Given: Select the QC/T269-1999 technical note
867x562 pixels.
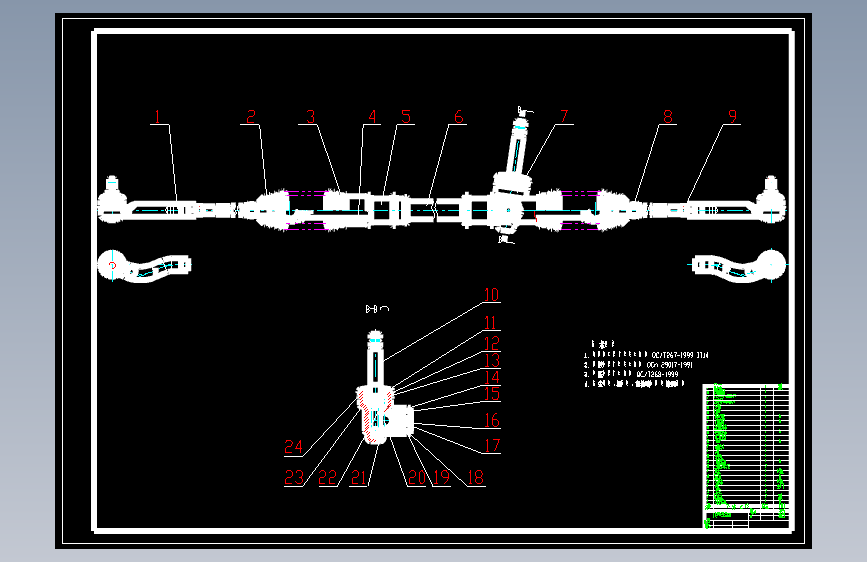Looking at the screenshot, I should [x=631, y=374].
